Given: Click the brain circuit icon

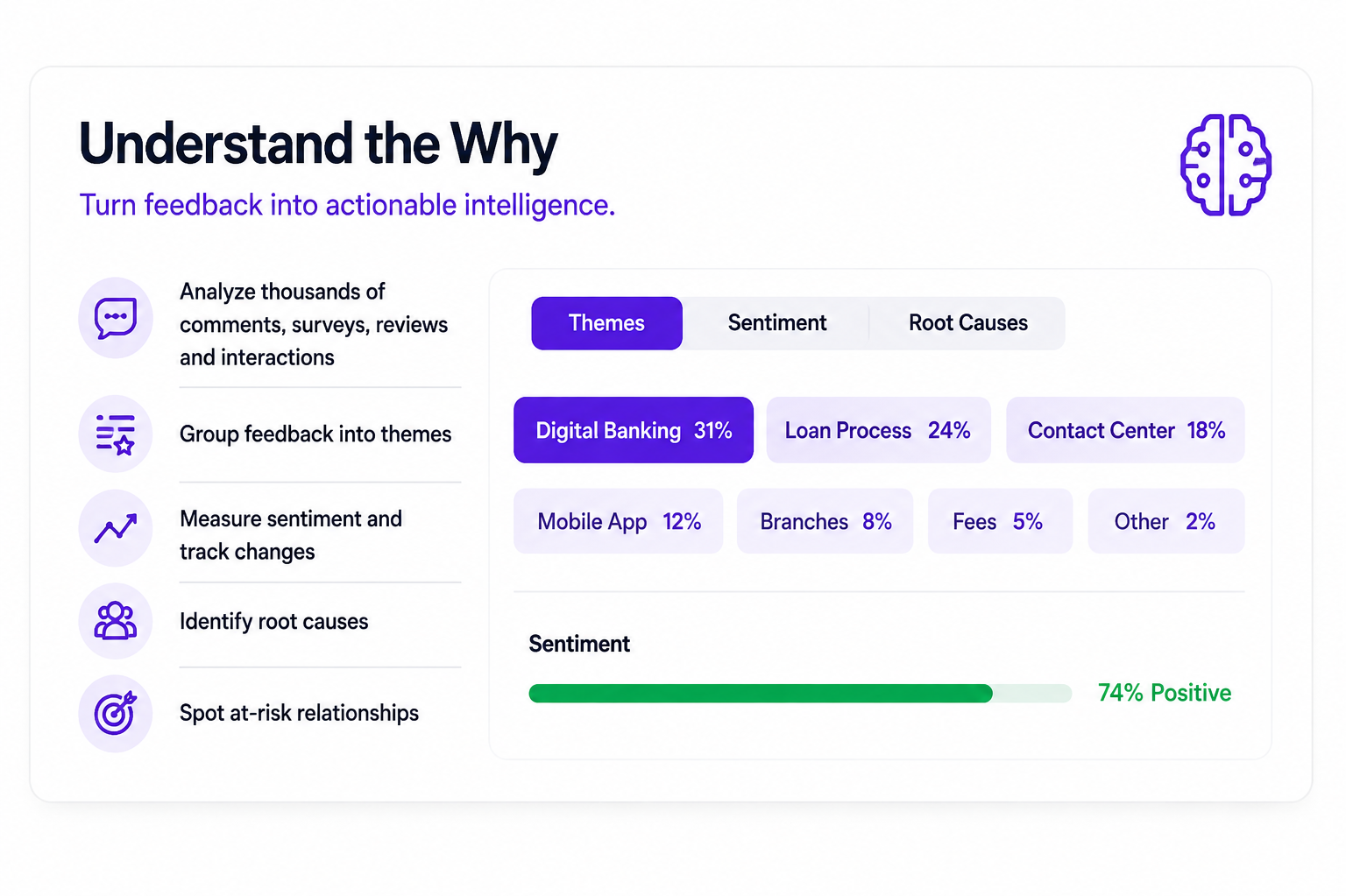Looking at the screenshot, I should point(1225,165).
